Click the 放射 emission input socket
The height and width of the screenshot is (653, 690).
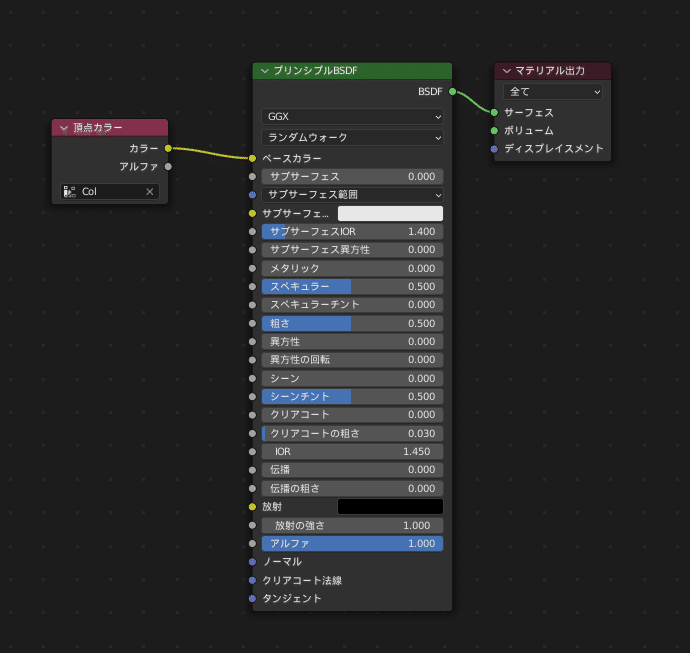(x=252, y=506)
